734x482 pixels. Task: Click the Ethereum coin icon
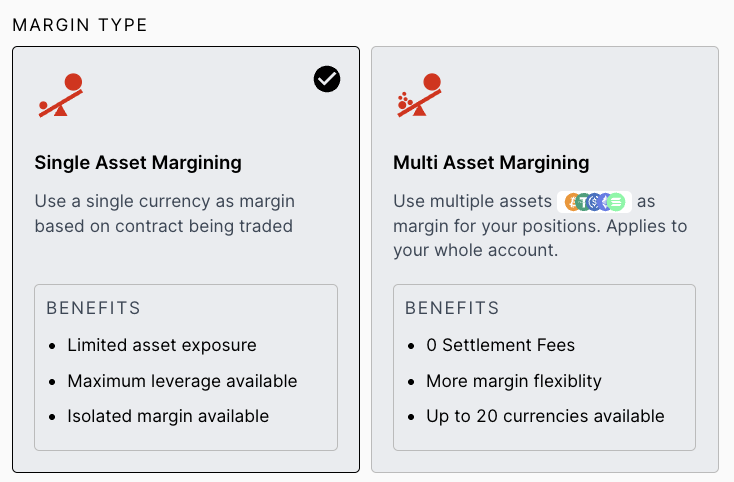click(x=605, y=202)
